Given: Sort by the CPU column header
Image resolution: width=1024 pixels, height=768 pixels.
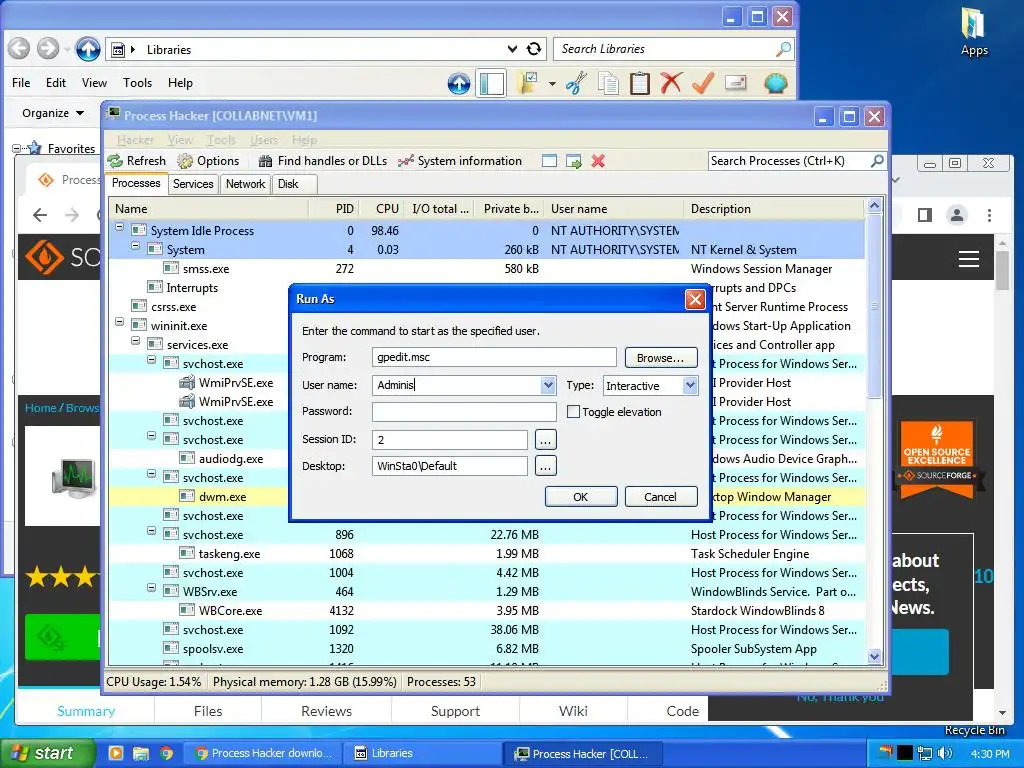Looking at the screenshot, I should [381, 209].
